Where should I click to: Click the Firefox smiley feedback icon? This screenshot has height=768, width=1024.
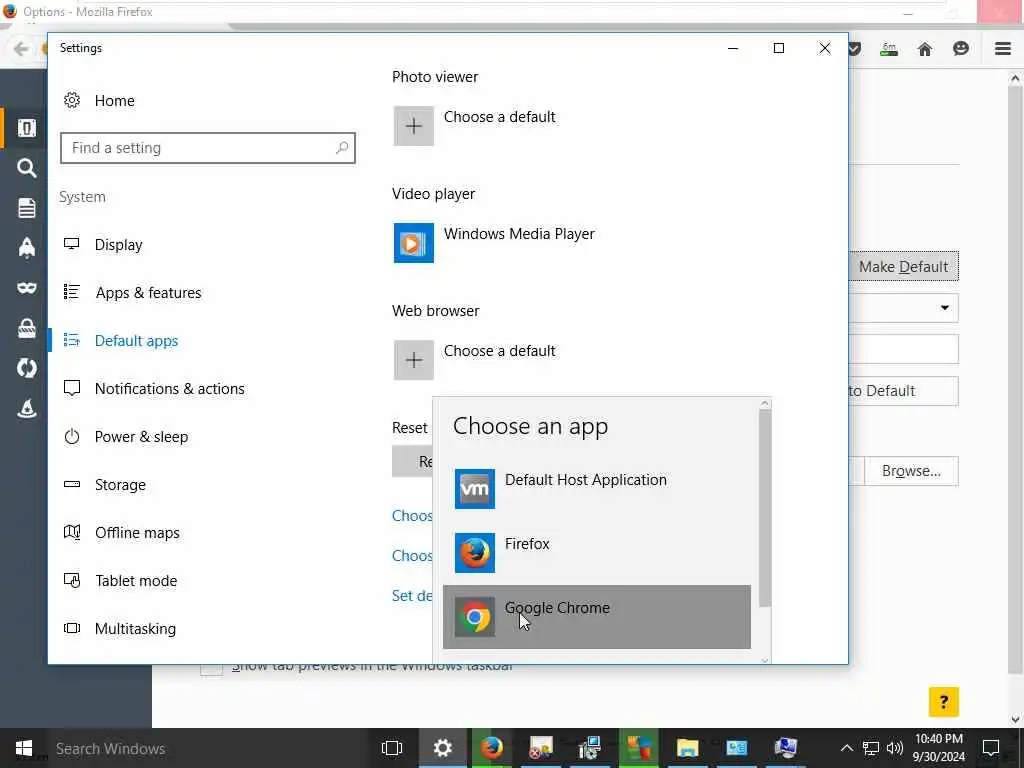961,48
